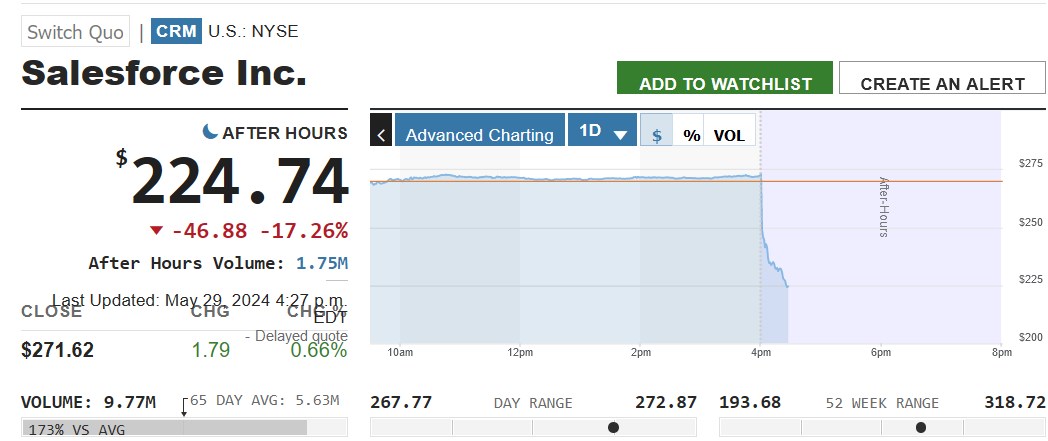The image size is (1048, 441).
Task: Select the 4pm marker on chart timeline
Action: [761, 352]
